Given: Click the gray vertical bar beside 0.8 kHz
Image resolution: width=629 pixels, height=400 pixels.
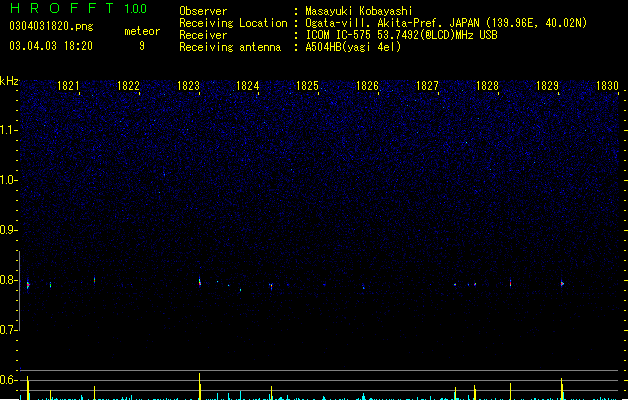Looking at the screenshot, I should tap(19, 291).
